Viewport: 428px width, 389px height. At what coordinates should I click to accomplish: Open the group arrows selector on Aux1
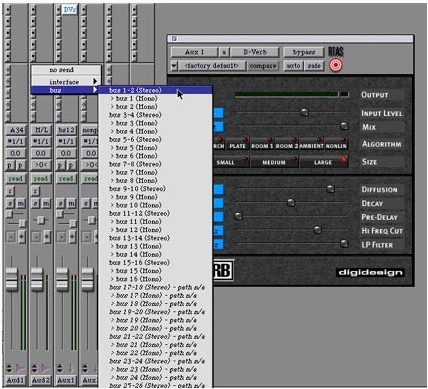60,368
